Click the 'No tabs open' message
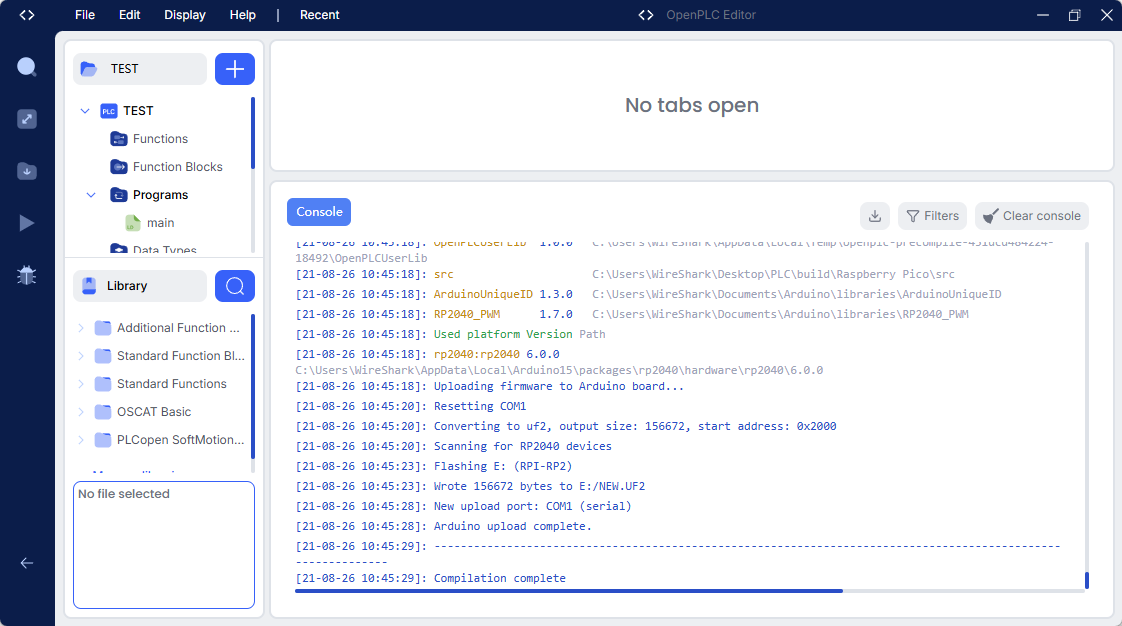Image resolution: width=1122 pixels, height=626 pixels. 691,105
